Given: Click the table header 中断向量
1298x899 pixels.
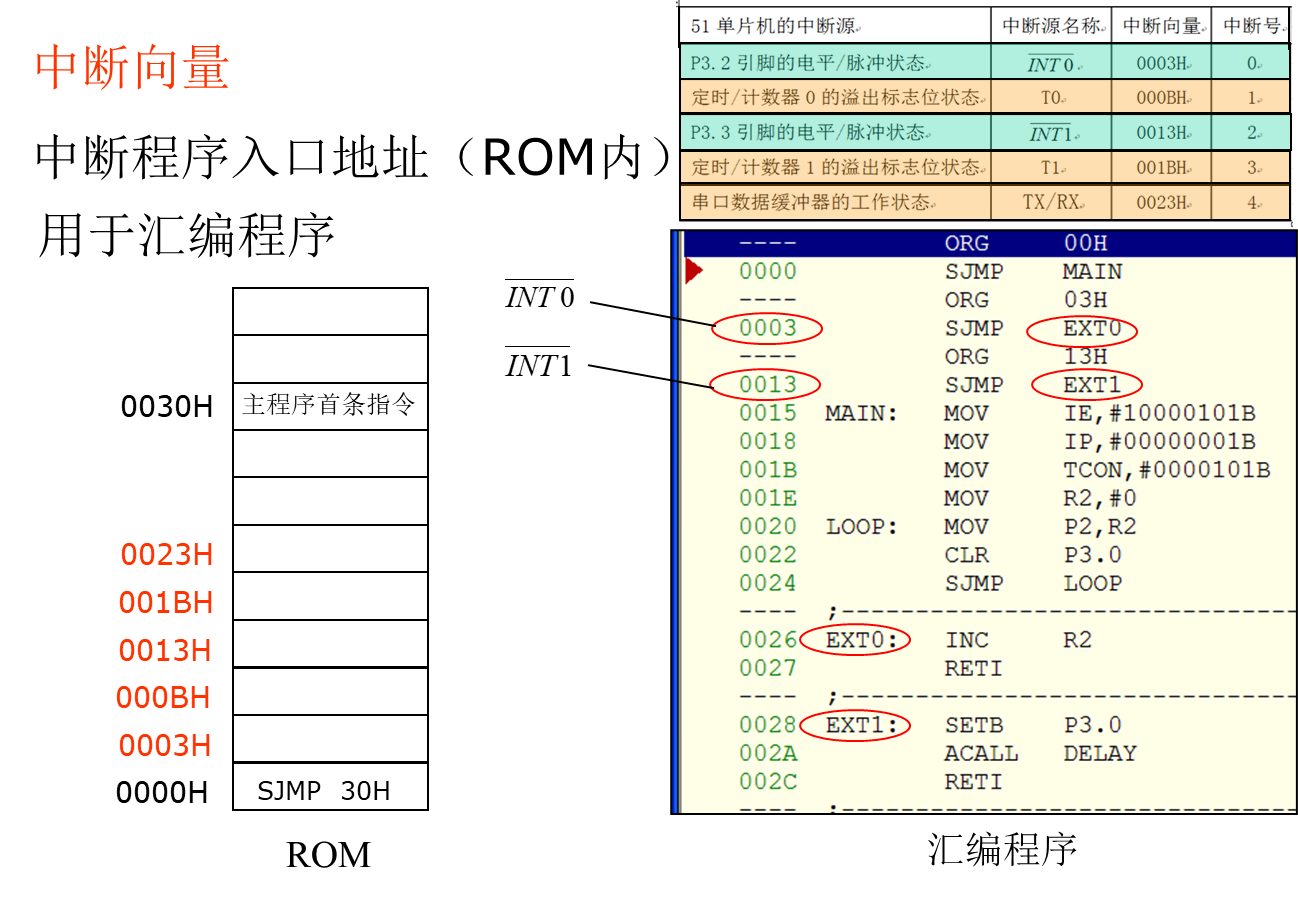Looking at the screenshot, I should click(x=1162, y=26).
